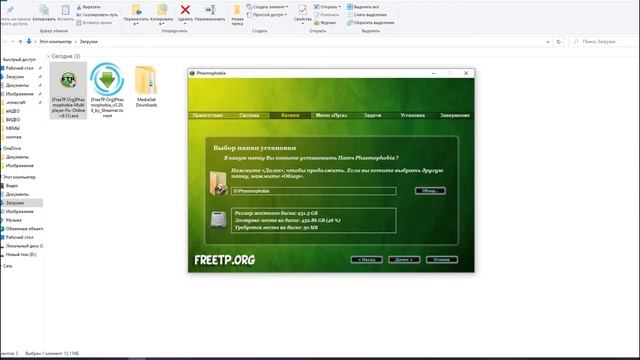Click Paste shortcut (Вставить ярлык) in ribbon
The image size is (640, 360).
coord(94,23)
